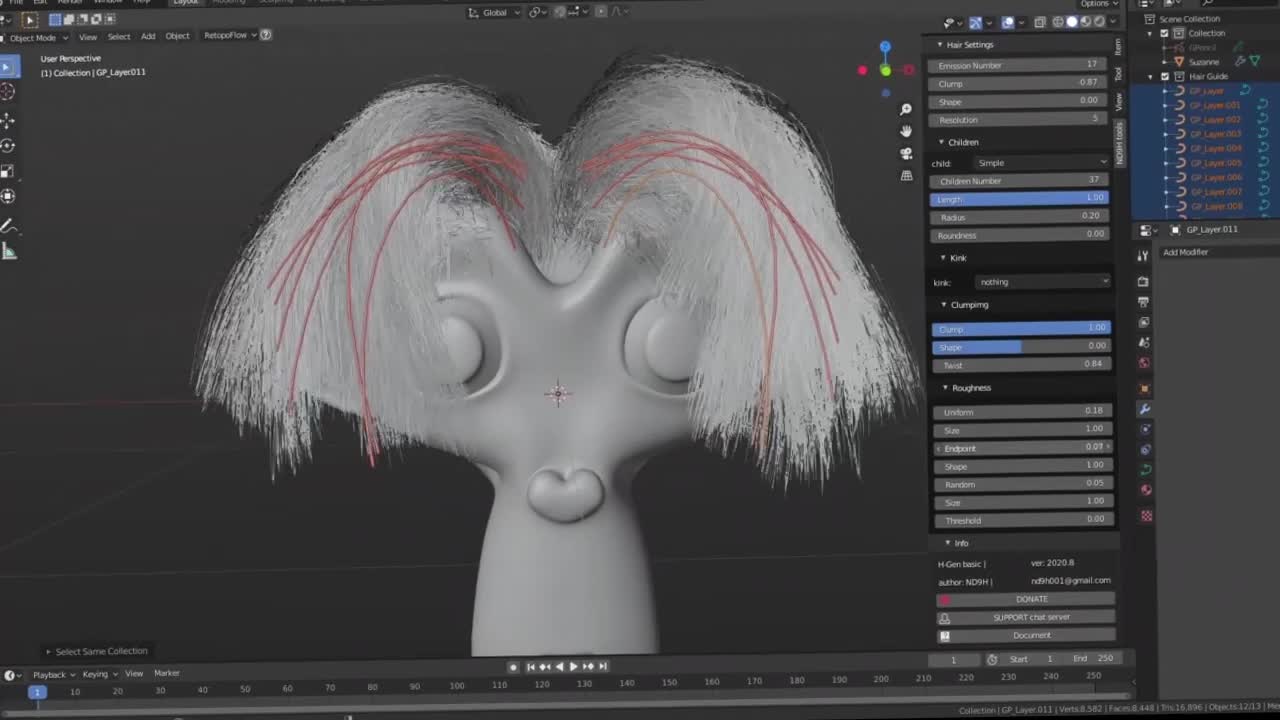
Task: Toggle Collection checkbox in outliner
Action: [1164, 33]
